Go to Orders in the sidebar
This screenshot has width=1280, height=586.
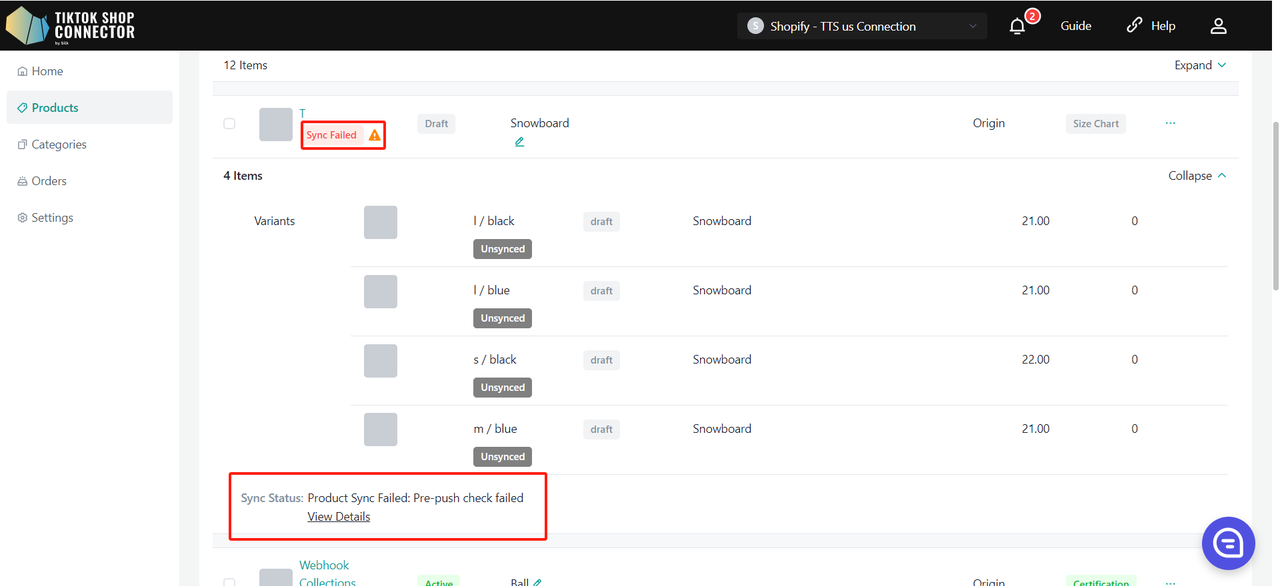click(x=49, y=181)
